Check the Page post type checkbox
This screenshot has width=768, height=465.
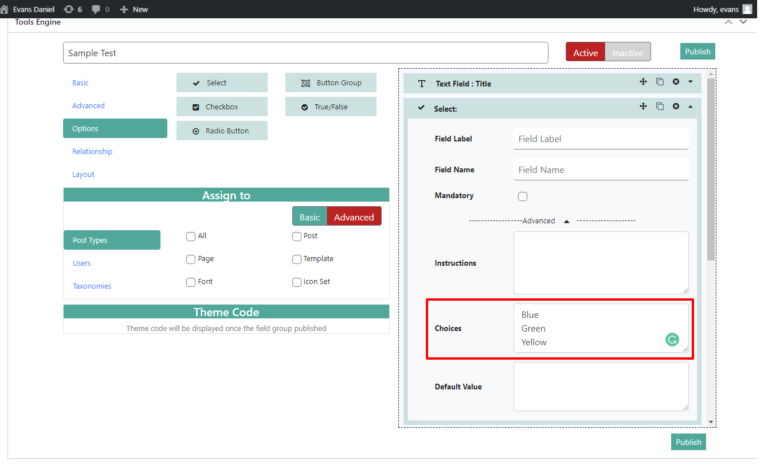coord(191,259)
